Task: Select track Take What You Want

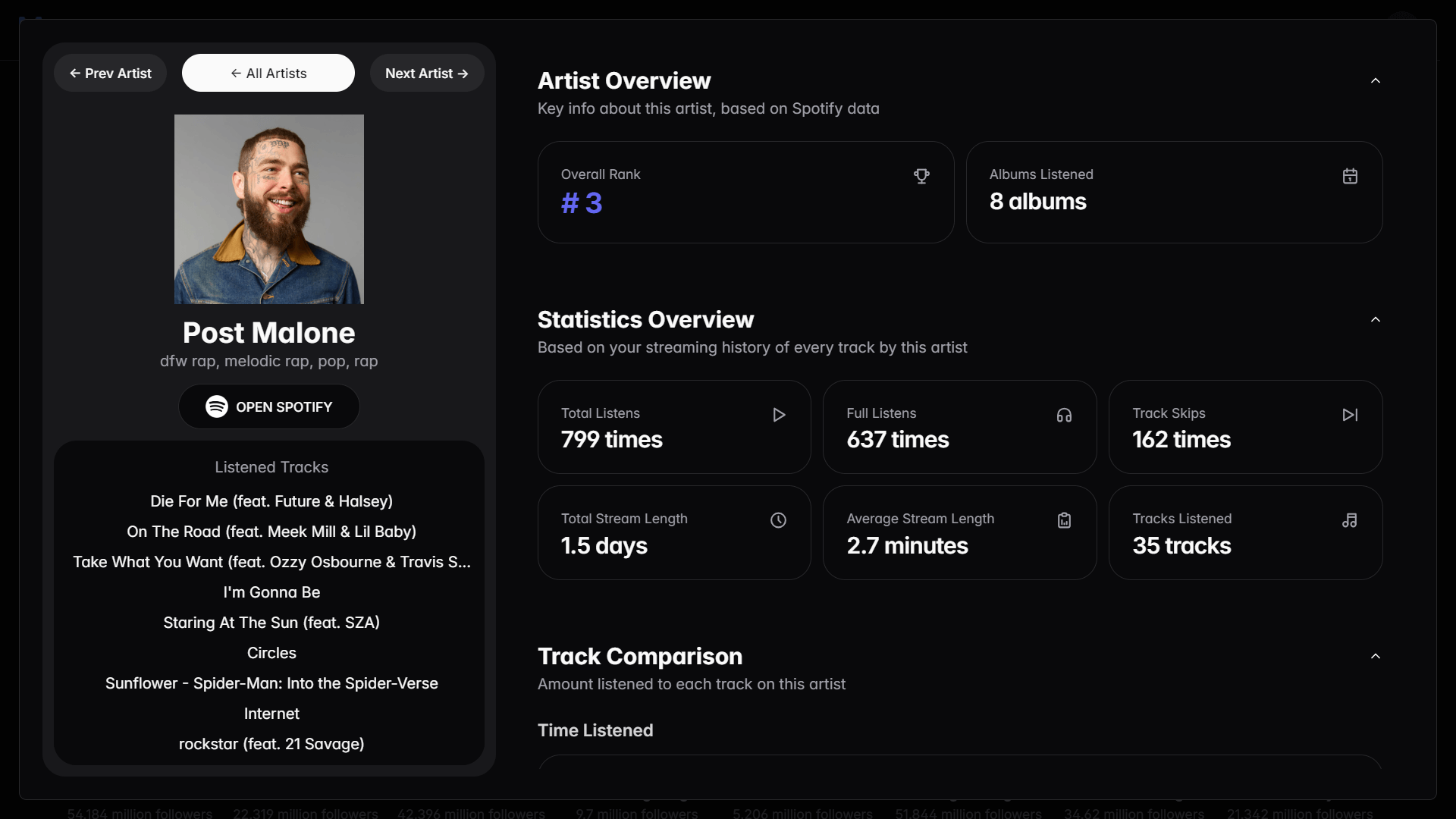Action: (271, 562)
